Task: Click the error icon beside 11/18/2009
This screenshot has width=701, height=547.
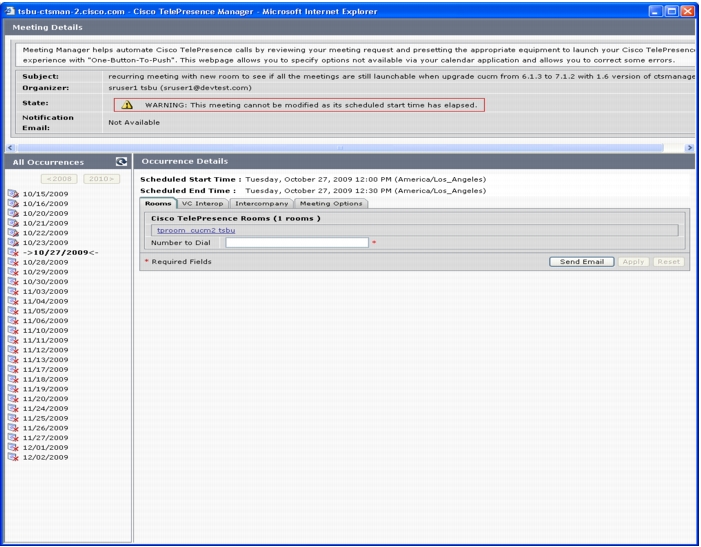Action: (13, 379)
